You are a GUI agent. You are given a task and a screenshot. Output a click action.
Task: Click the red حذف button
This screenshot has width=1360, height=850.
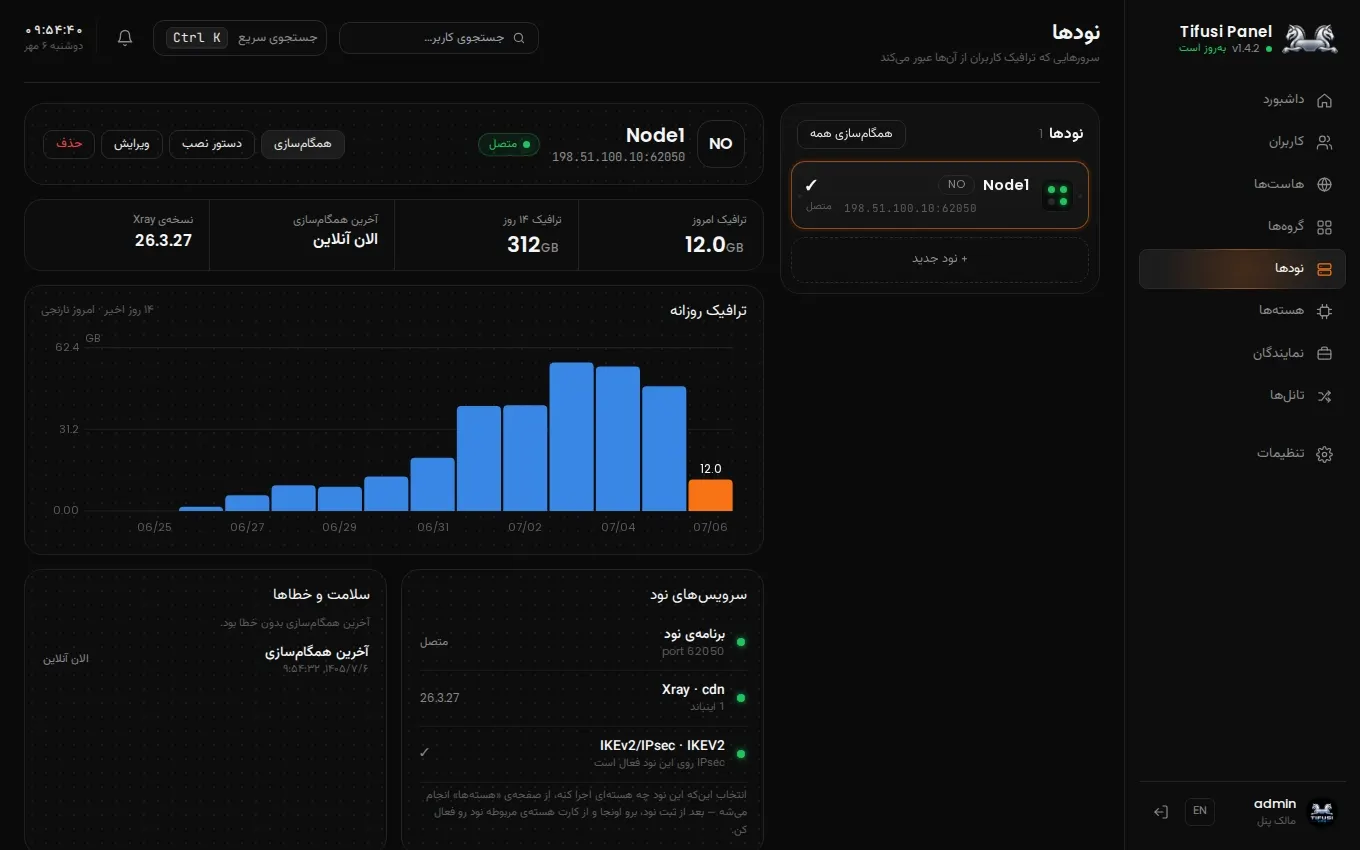click(69, 144)
